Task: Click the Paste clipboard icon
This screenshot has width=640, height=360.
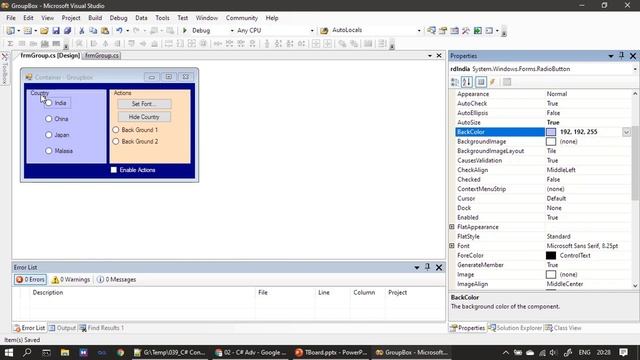Action: 105,31
